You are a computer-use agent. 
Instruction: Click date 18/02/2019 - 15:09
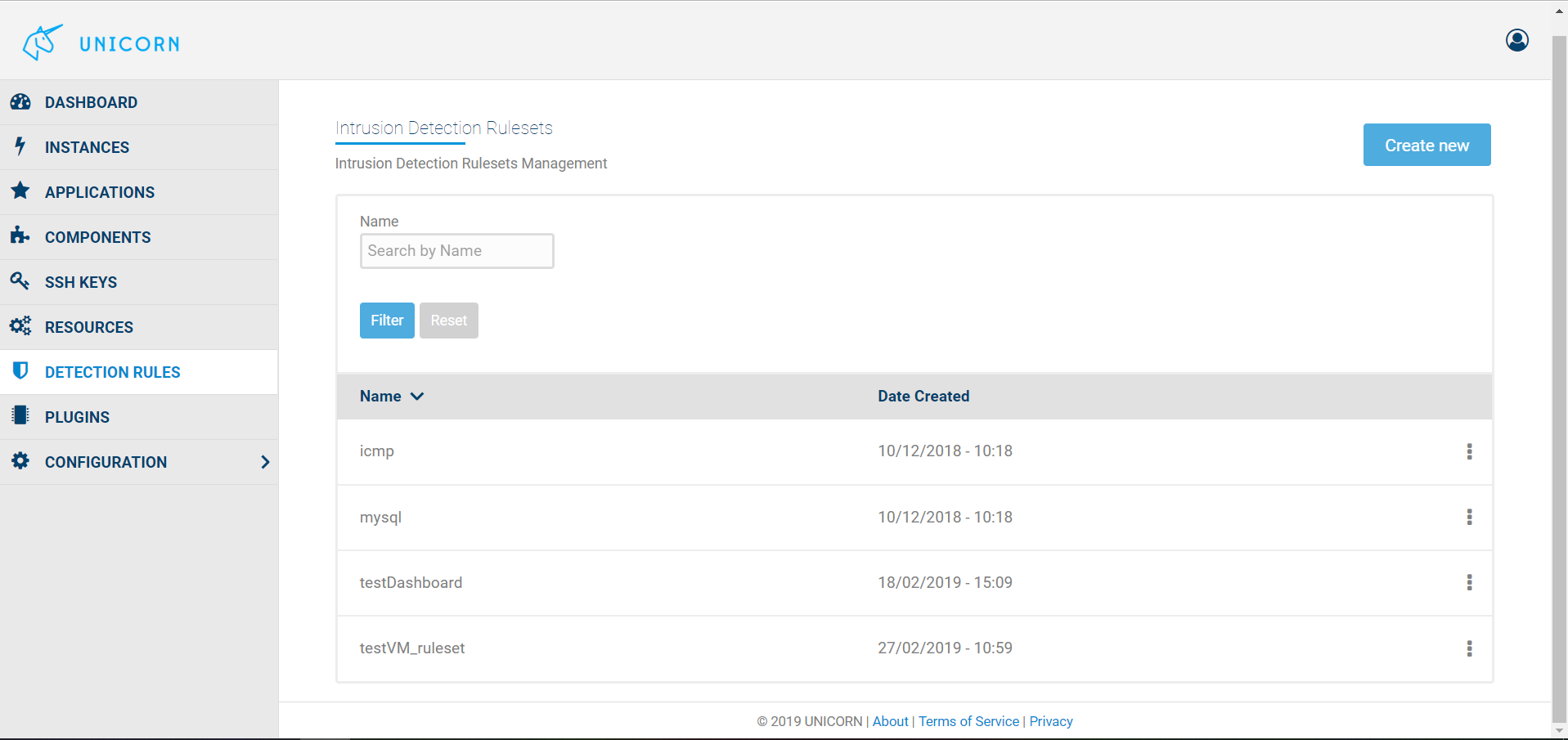(945, 582)
